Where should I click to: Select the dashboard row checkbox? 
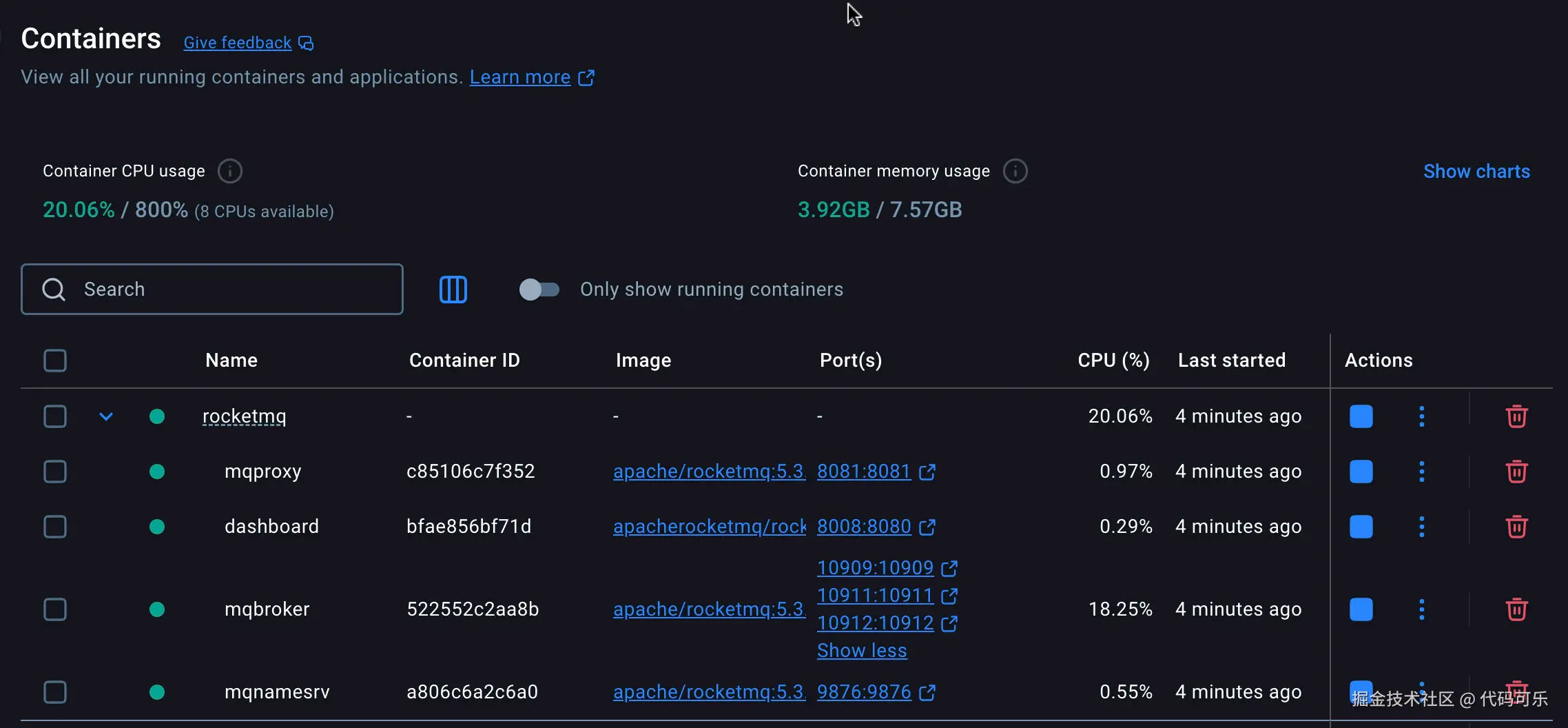tap(55, 527)
